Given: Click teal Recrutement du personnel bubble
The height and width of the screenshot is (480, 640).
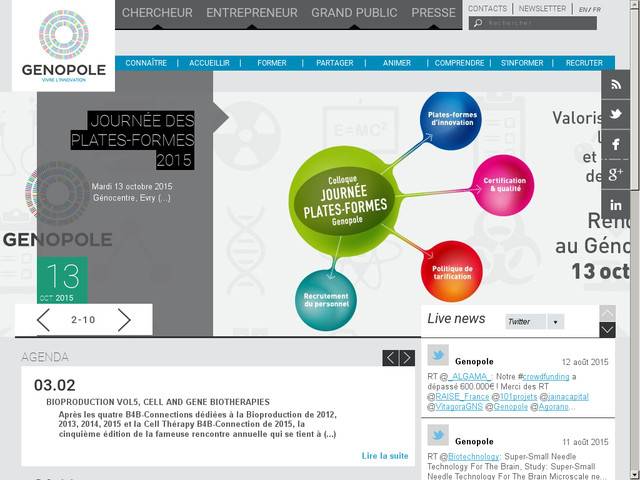Looking at the screenshot, I should (x=326, y=300).
